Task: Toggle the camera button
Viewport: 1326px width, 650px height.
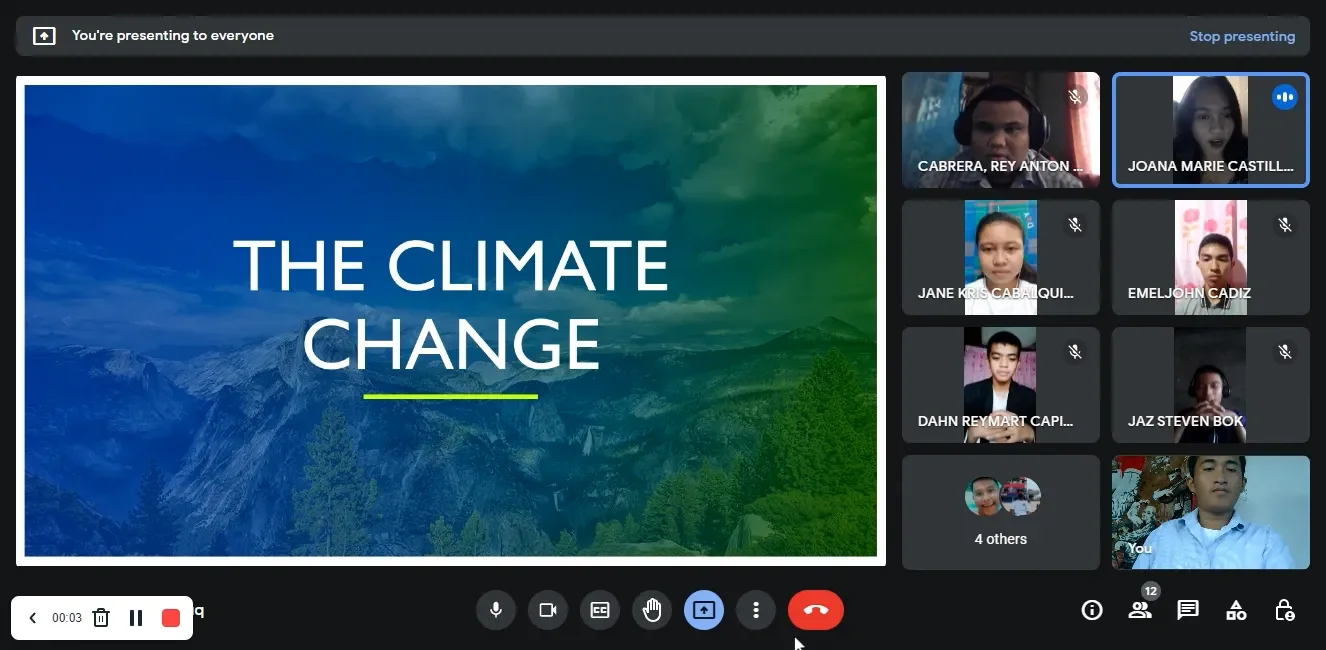Action: pos(547,610)
